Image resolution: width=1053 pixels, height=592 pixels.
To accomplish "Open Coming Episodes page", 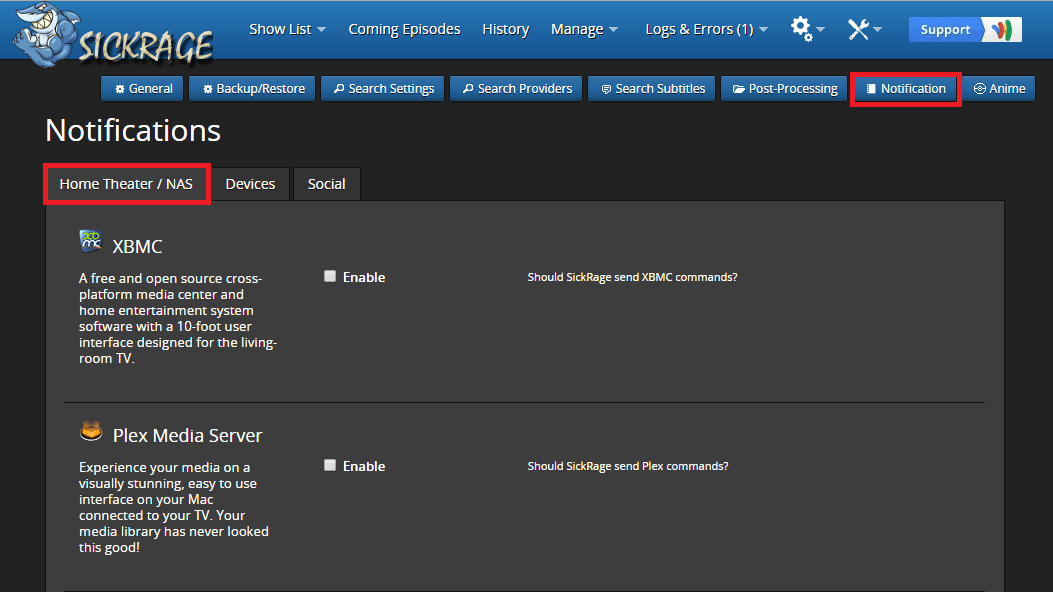I will 404,29.
